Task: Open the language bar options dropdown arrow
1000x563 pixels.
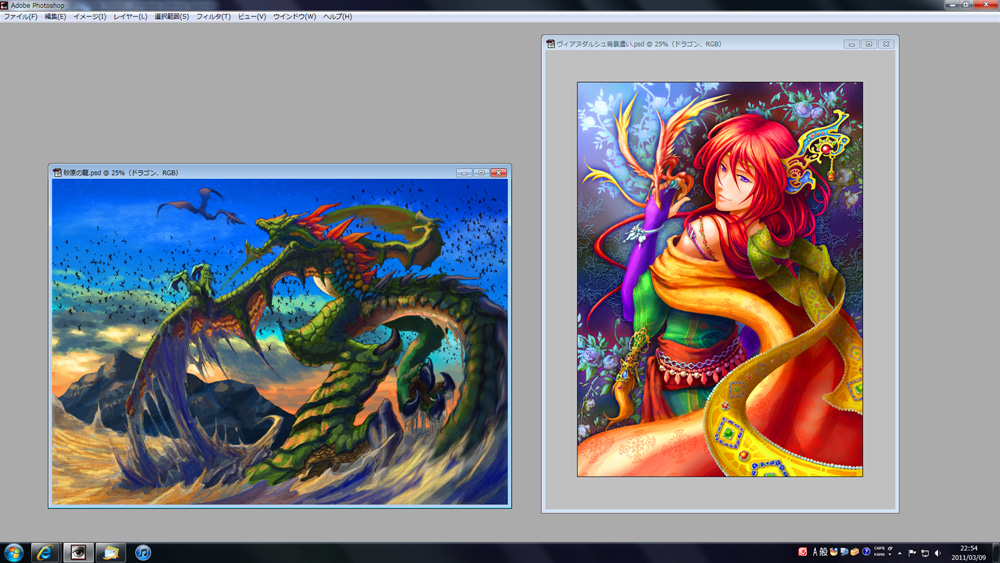Action: [x=890, y=555]
